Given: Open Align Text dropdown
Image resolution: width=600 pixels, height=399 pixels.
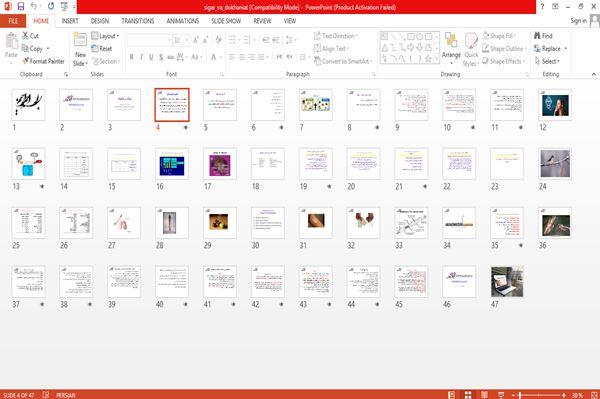Looking at the screenshot, I should click(331, 49).
